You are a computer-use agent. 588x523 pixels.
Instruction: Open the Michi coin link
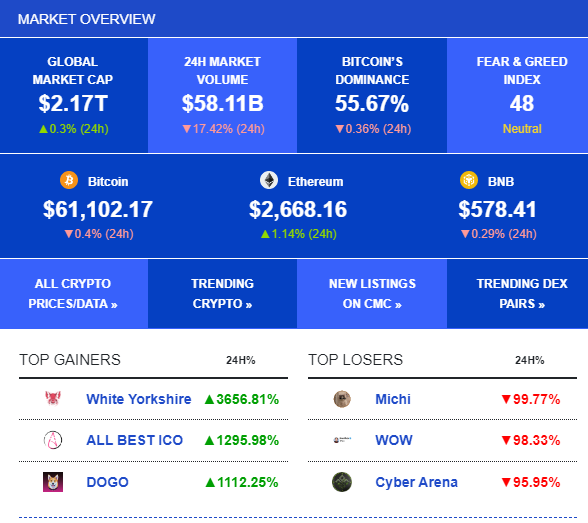393,399
